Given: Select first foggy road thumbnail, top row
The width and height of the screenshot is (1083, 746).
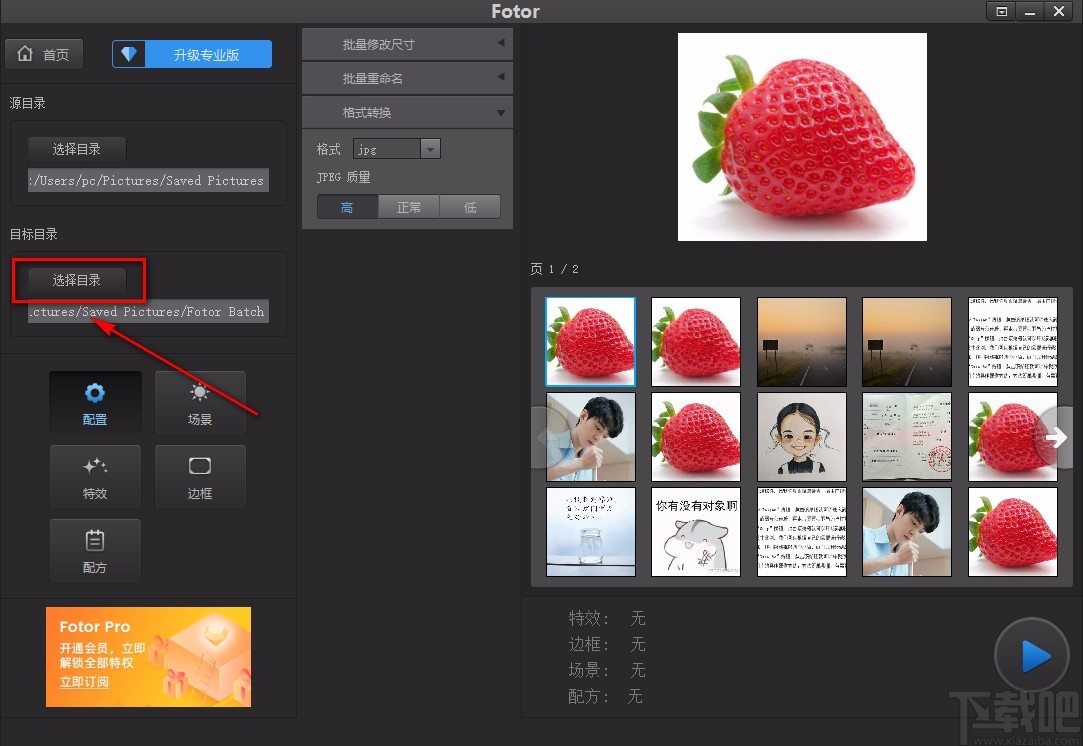Looking at the screenshot, I should coord(802,342).
